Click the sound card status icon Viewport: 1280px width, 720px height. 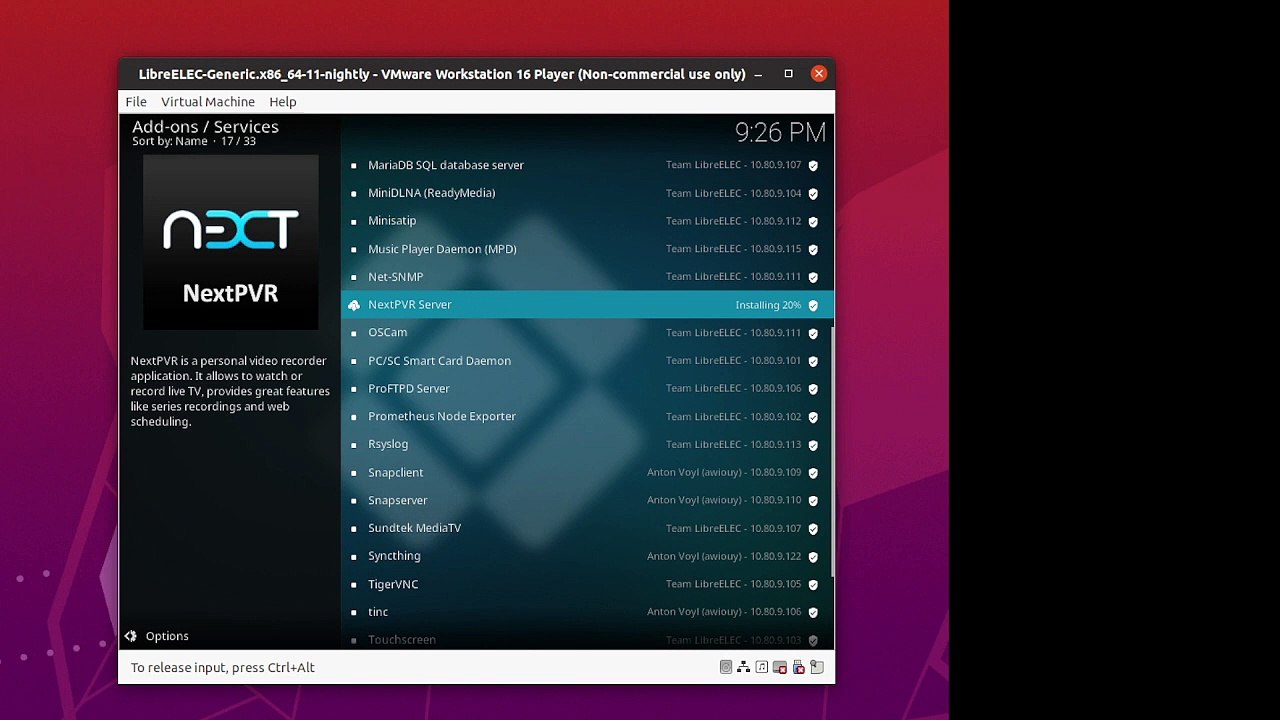[x=762, y=667]
